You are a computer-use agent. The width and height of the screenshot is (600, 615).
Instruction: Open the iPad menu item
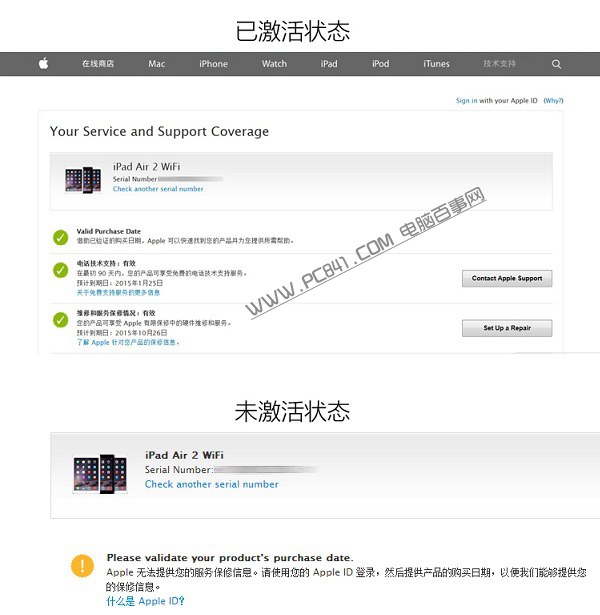[329, 64]
